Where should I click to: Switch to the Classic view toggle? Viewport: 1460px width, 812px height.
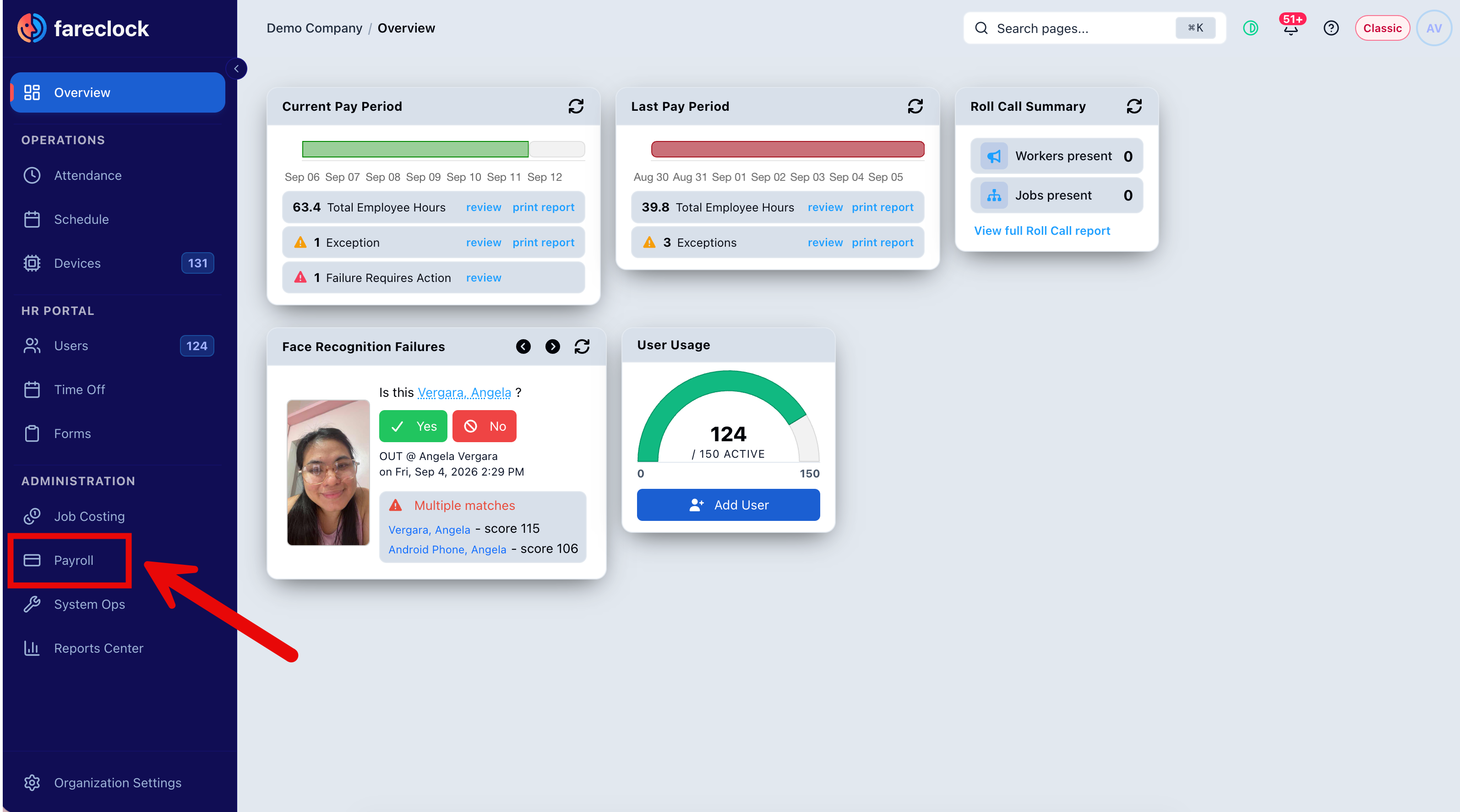pos(1382,28)
